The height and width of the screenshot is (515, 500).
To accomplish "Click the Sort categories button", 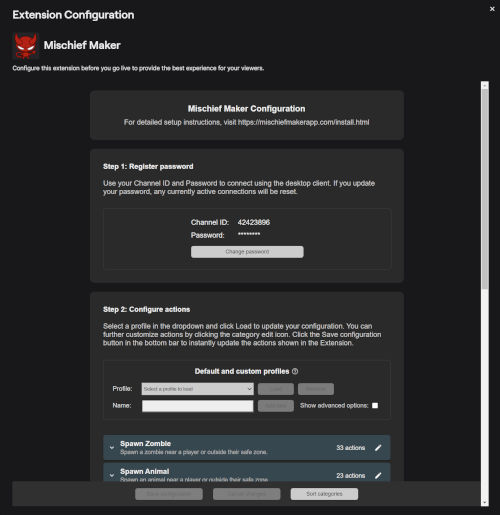I will pos(324,494).
